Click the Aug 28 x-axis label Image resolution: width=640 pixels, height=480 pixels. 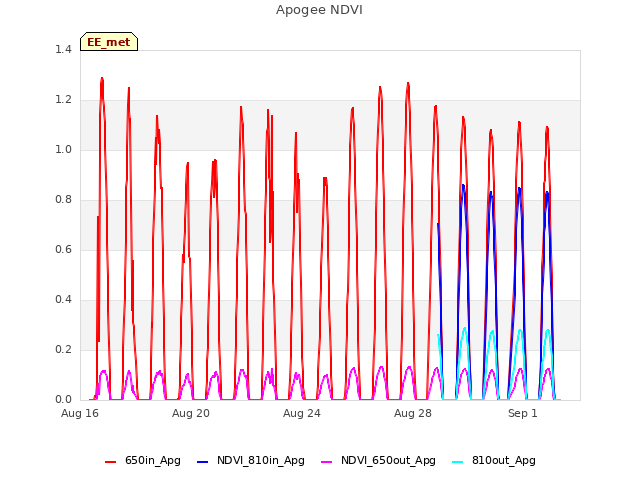(x=413, y=413)
